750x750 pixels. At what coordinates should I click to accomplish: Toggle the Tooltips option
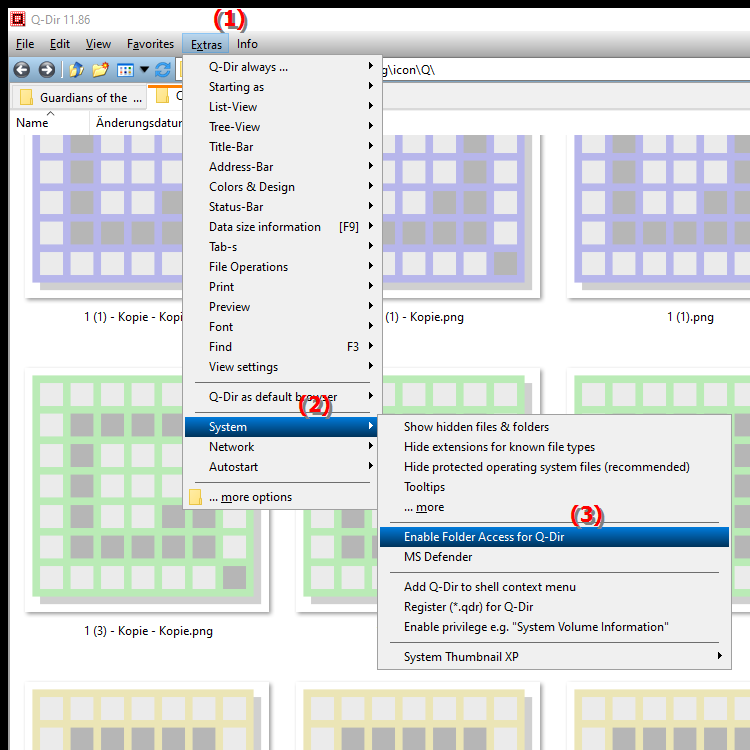pos(554,487)
